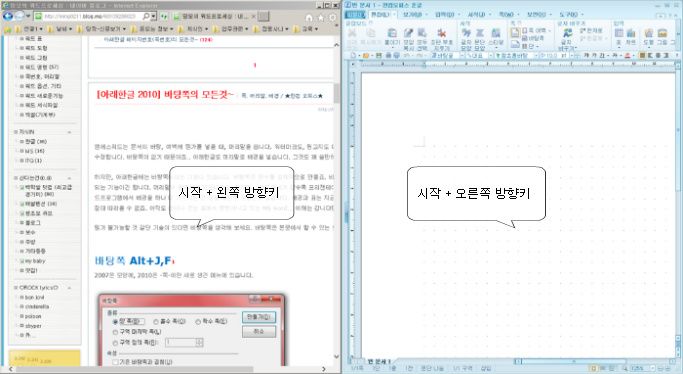Open the 파일 menu in Hangul
Screen dimensions: 683x374
pyautogui.click(x=355, y=14)
